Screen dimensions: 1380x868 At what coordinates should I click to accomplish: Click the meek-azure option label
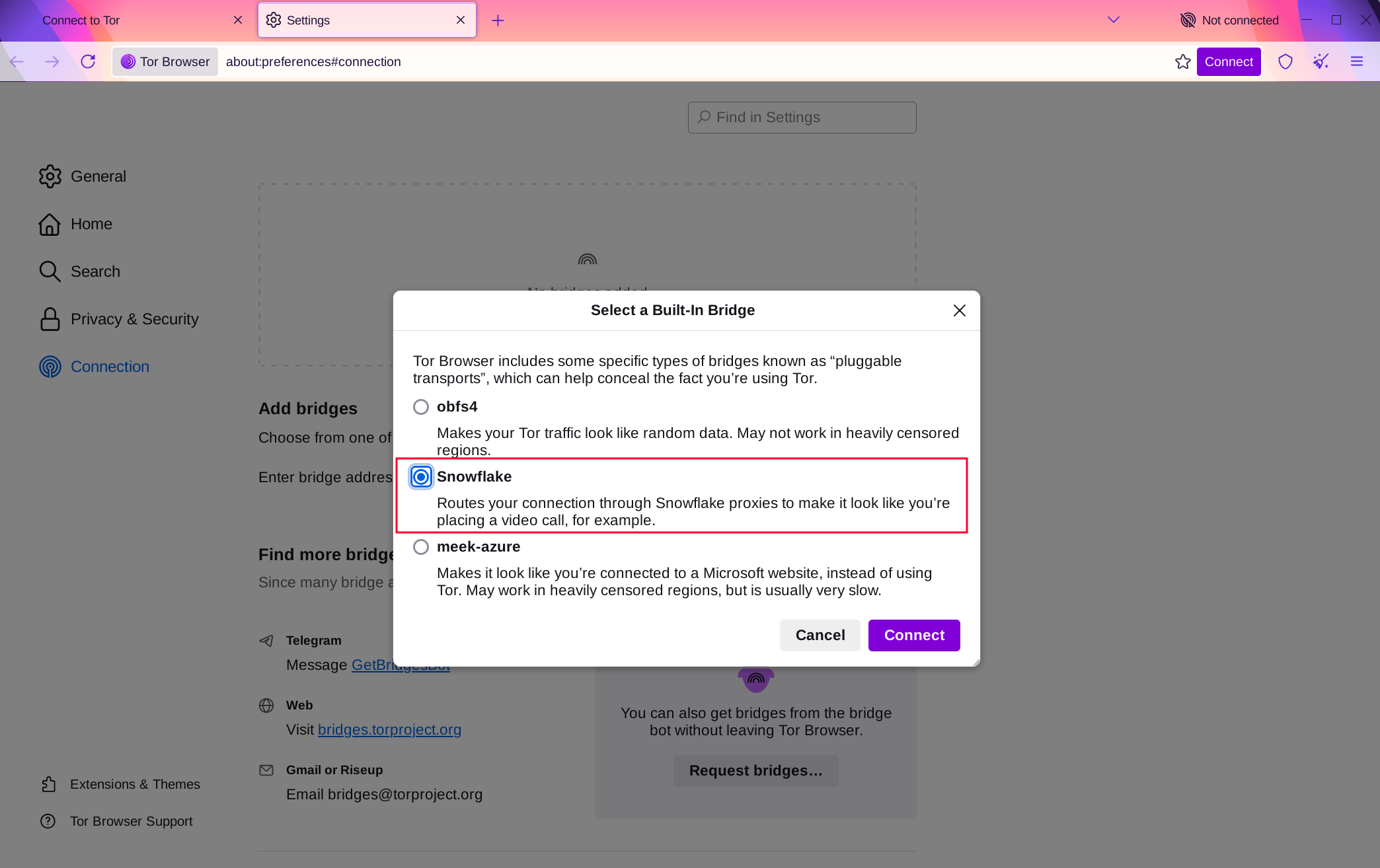479,547
